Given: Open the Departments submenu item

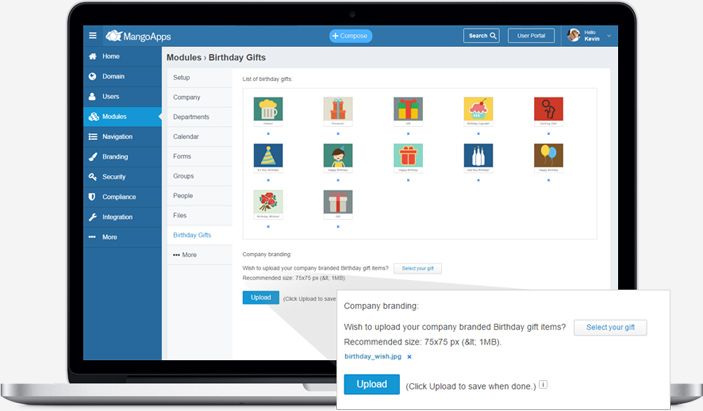Looking at the screenshot, I should [x=200, y=117].
